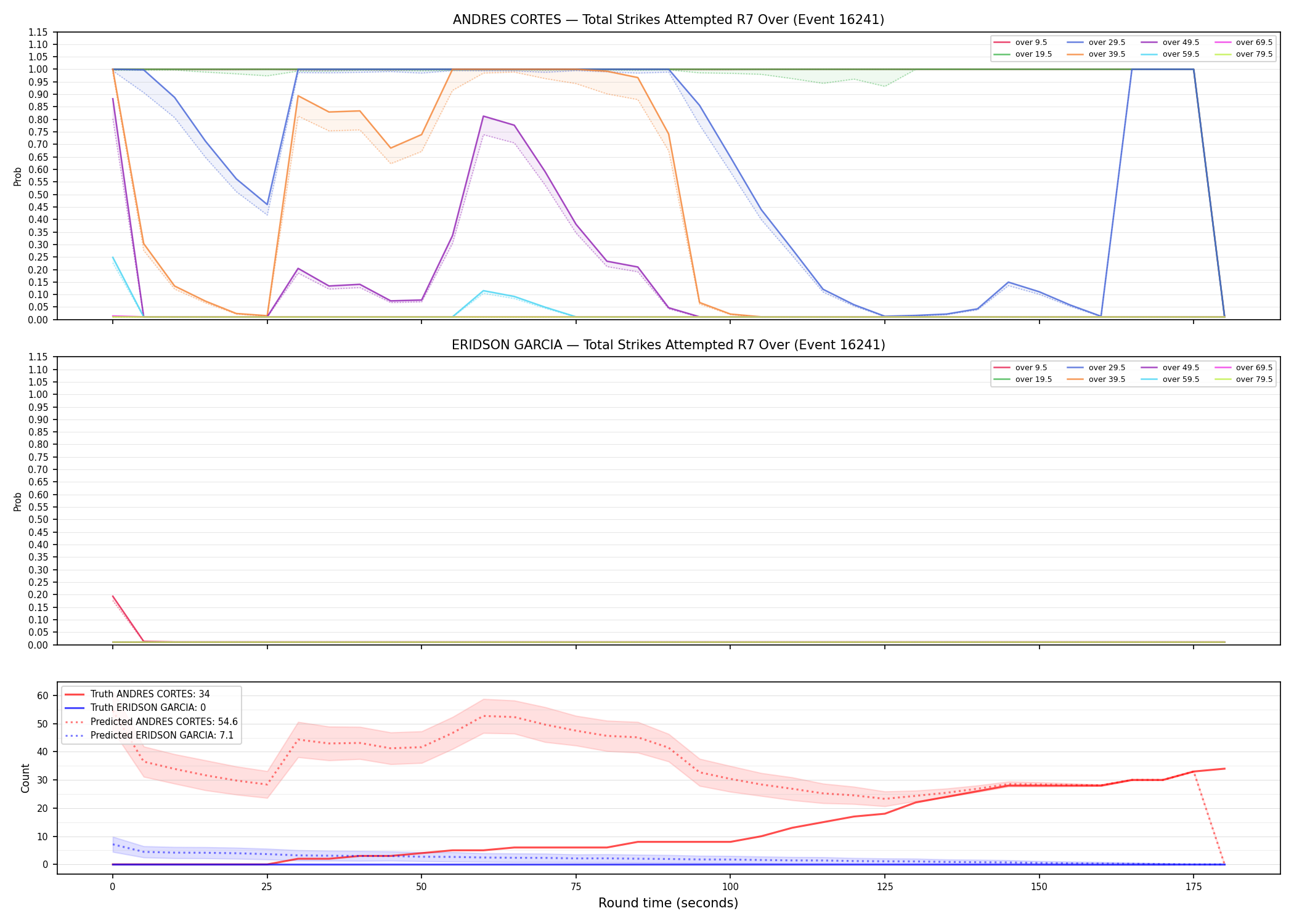
Task: Click the 100 tick on Round time axis
Action: click(730, 887)
